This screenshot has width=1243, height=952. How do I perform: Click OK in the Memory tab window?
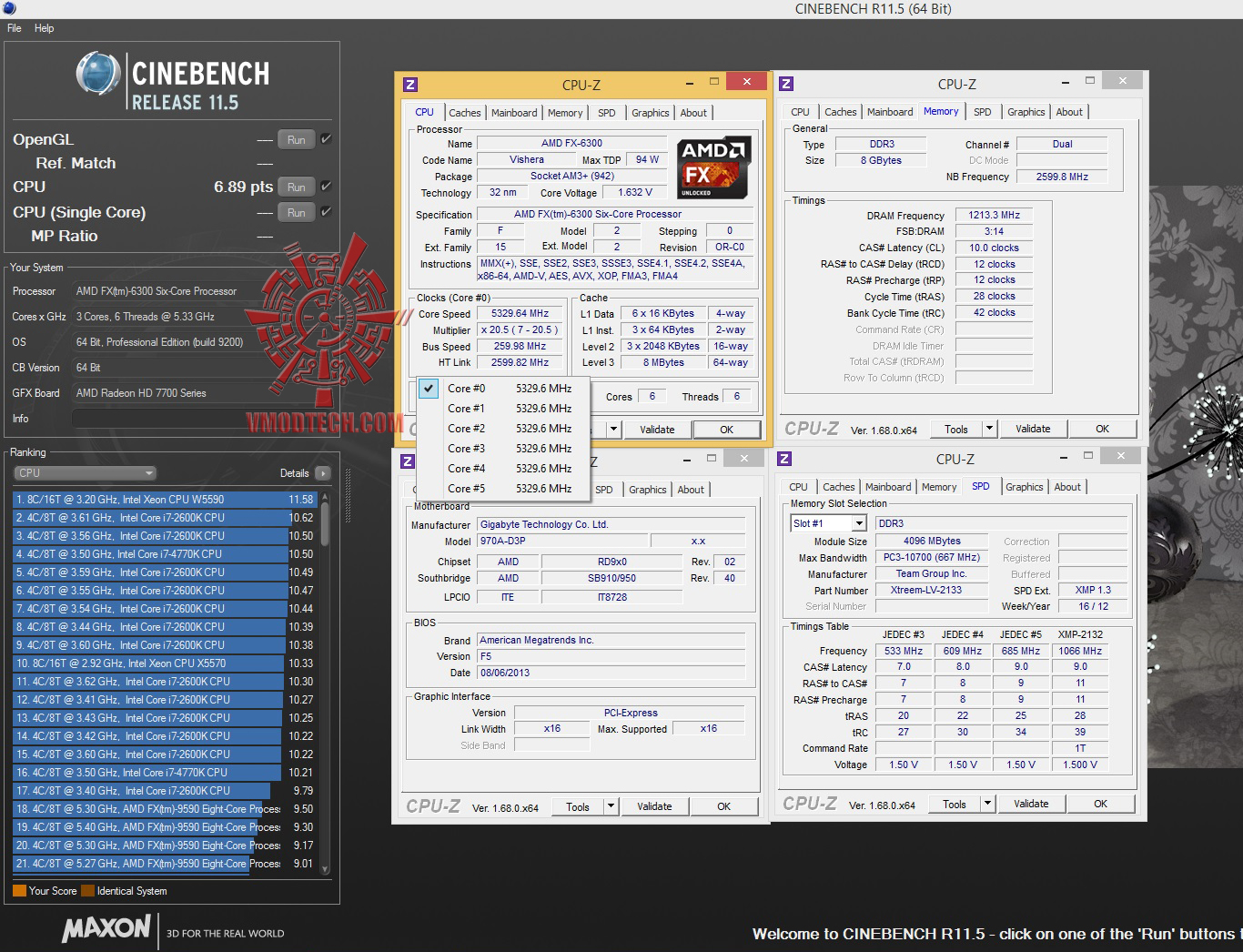pos(1102,429)
